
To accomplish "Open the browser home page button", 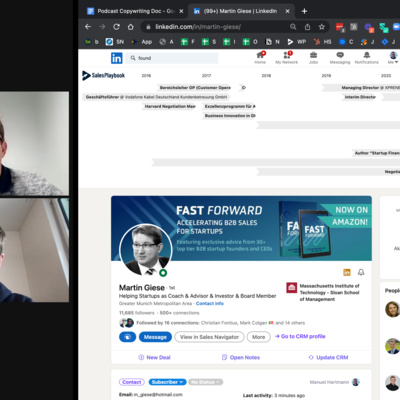I will point(131,27).
